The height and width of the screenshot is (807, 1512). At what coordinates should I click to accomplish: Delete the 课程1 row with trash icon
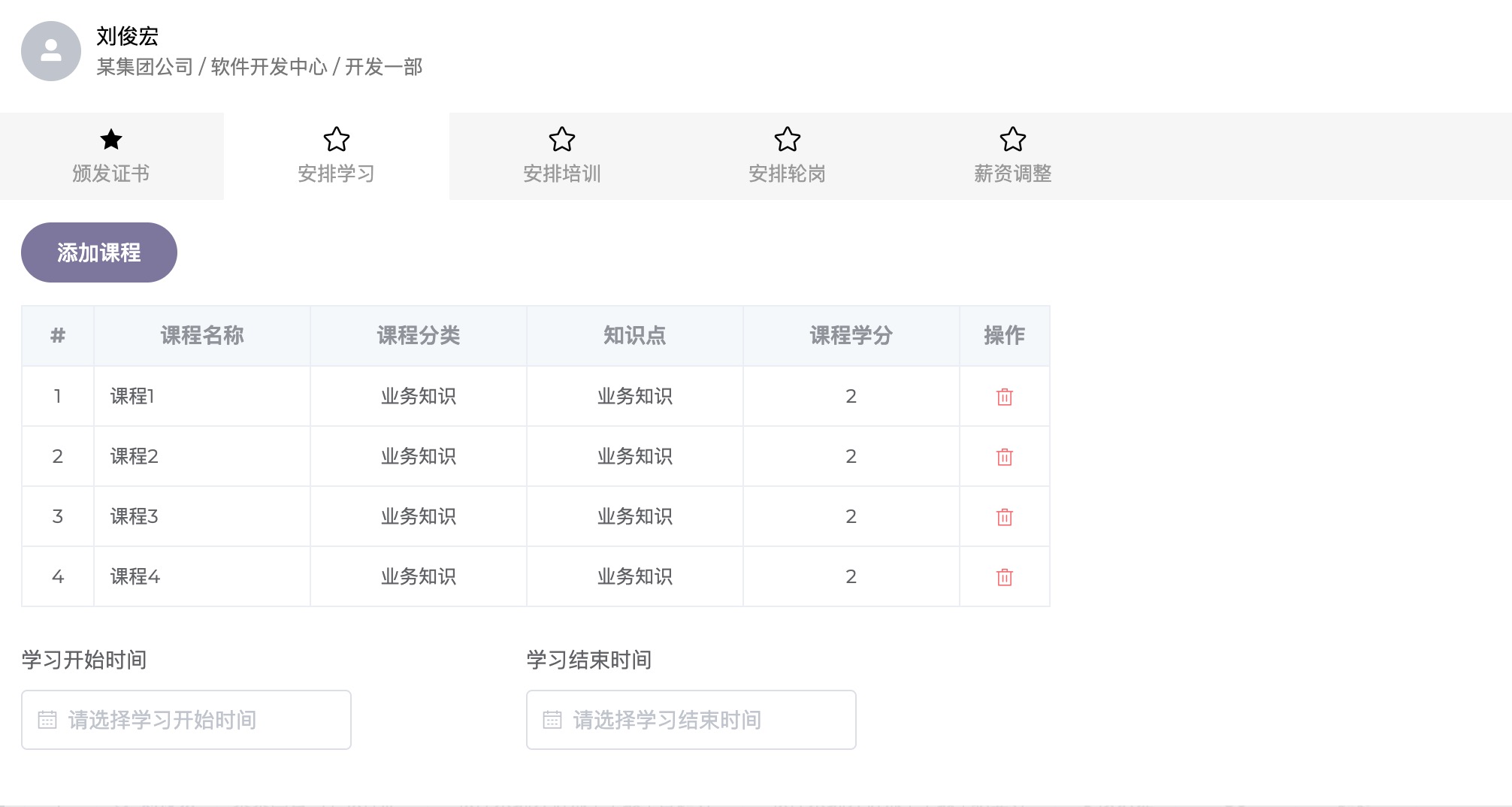(1004, 397)
